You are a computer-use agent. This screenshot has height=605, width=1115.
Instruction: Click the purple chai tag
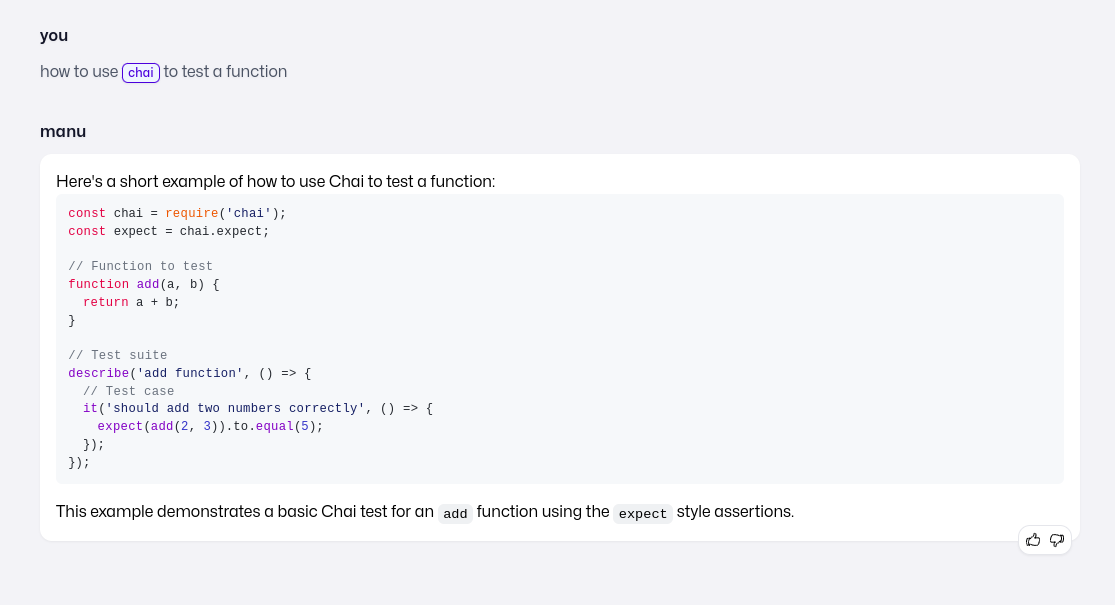point(141,72)
